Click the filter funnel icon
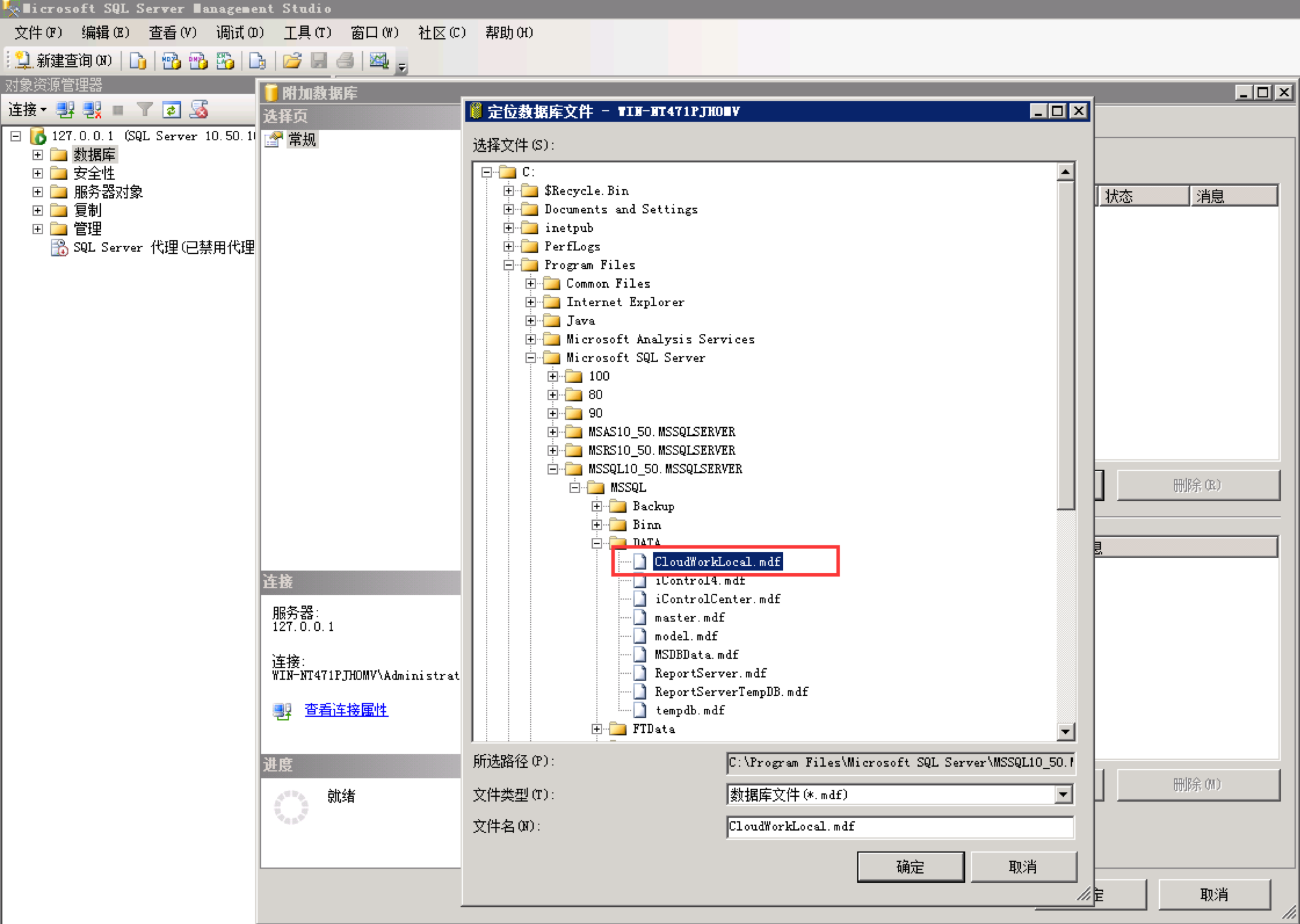1300x924 pixels. click(x=145, y=109)
